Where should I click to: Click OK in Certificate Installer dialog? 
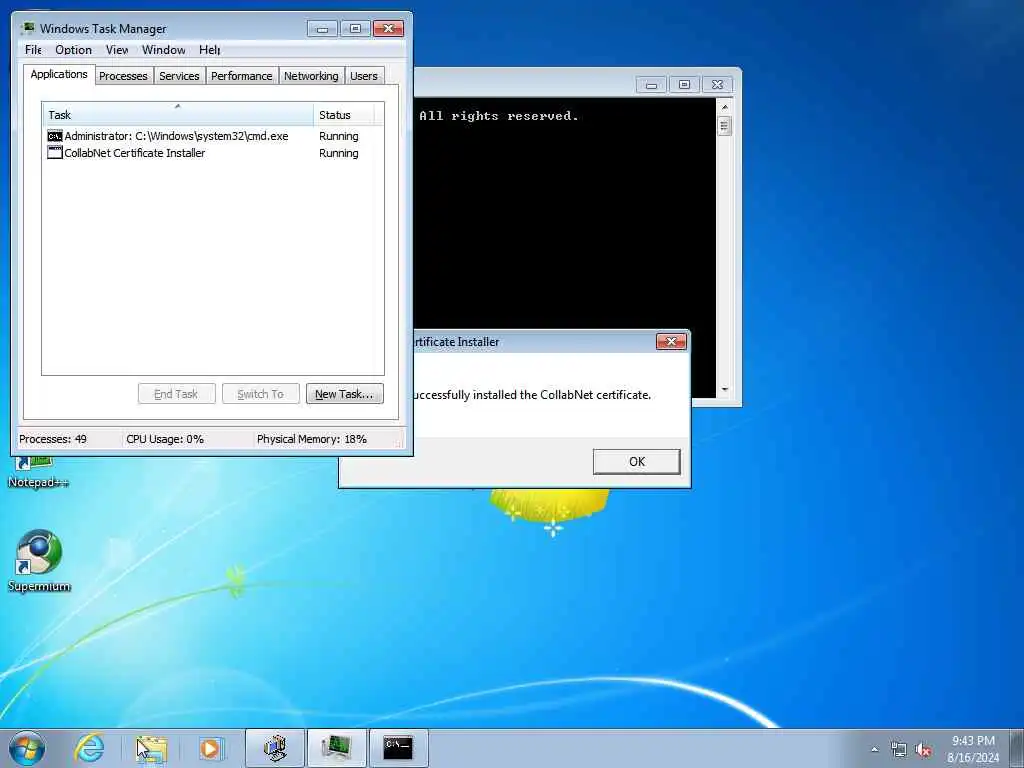[637, 462]
